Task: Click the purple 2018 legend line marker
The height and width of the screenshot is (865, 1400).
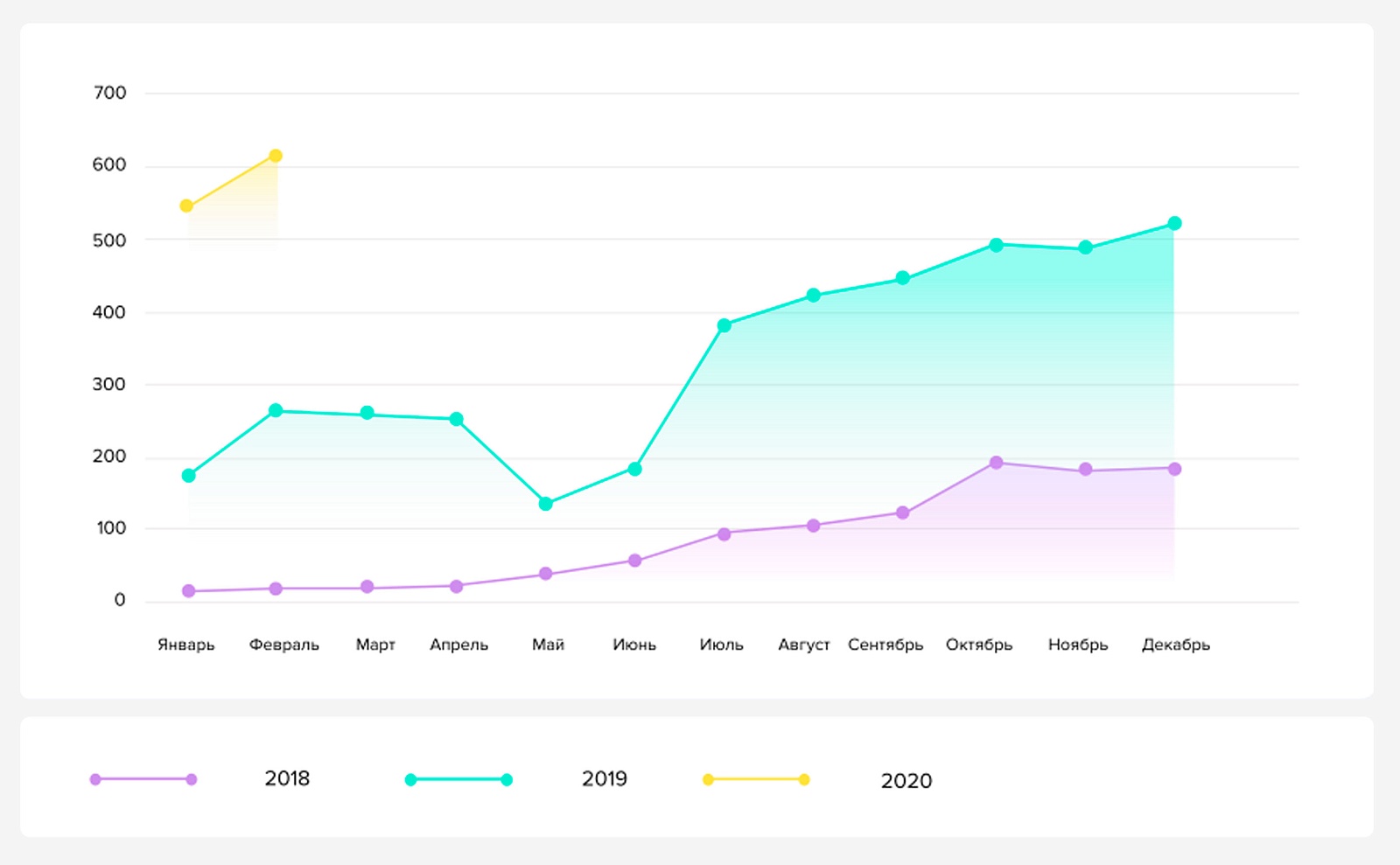Action: pyautogui.click(x=143, y=779)
